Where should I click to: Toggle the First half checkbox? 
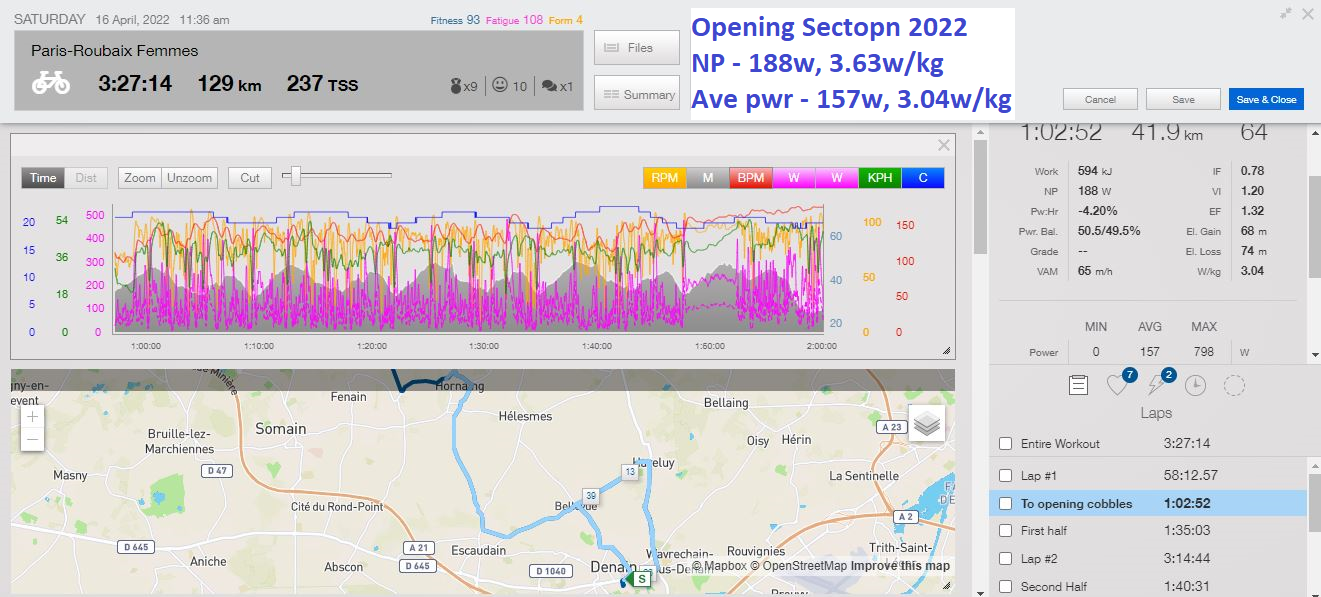1006,531
